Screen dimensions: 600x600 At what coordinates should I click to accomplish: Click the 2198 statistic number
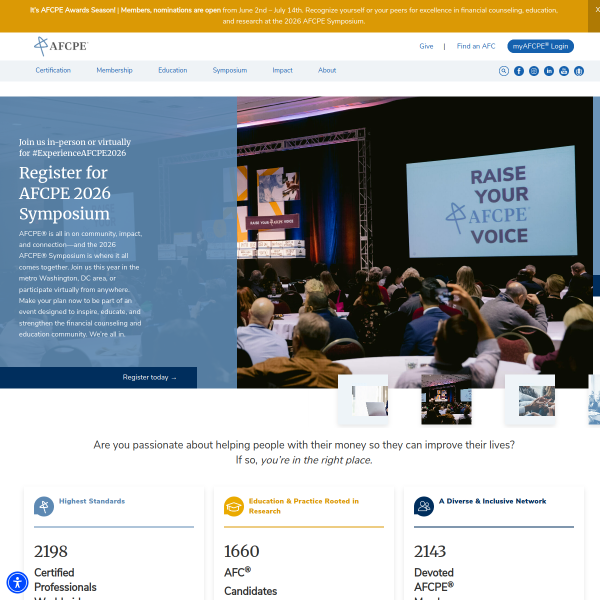click(51, 551)
